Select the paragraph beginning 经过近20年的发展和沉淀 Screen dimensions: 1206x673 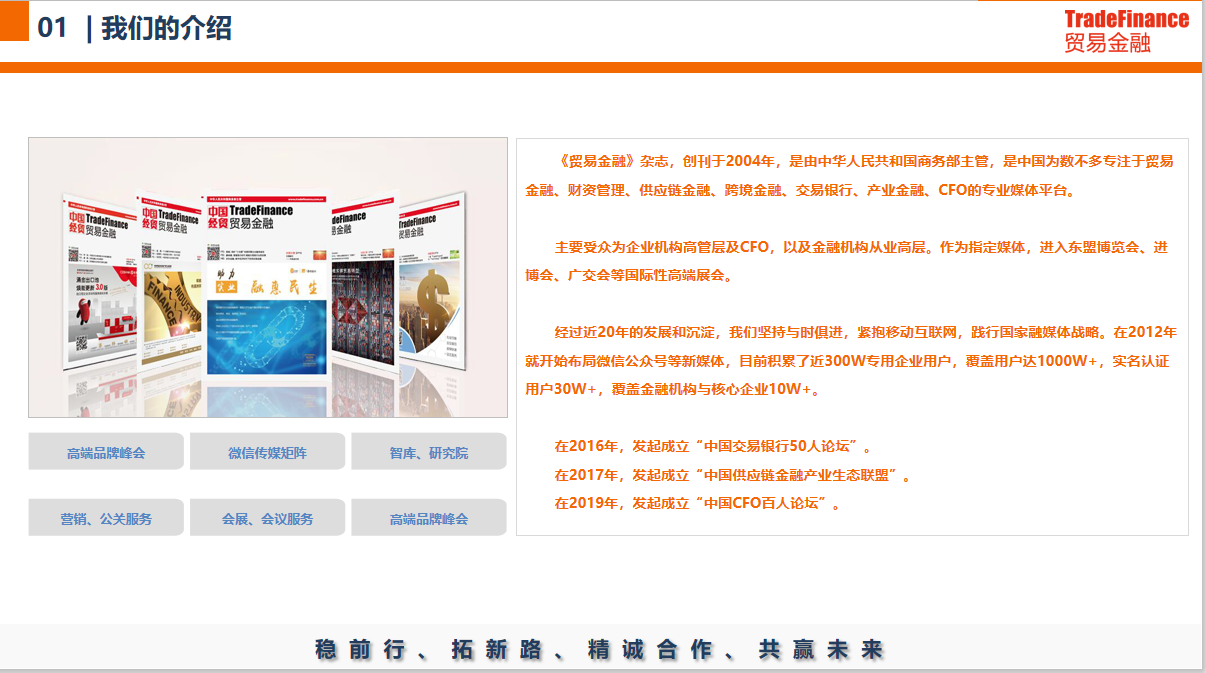(x=850, y=360)
